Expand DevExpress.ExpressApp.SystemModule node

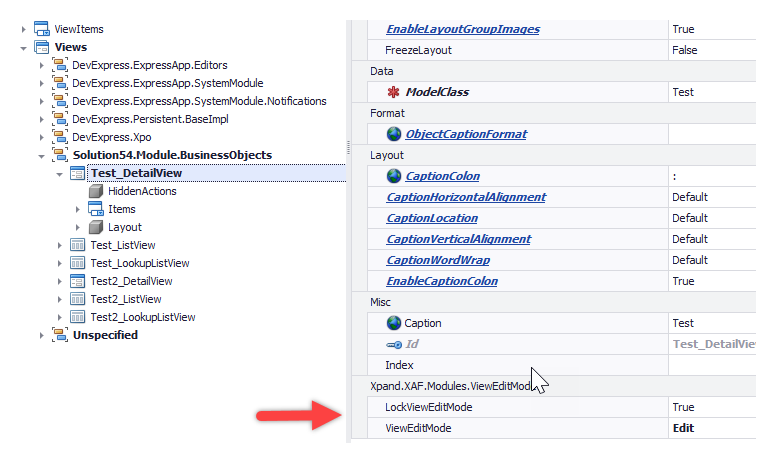point(42,83)
